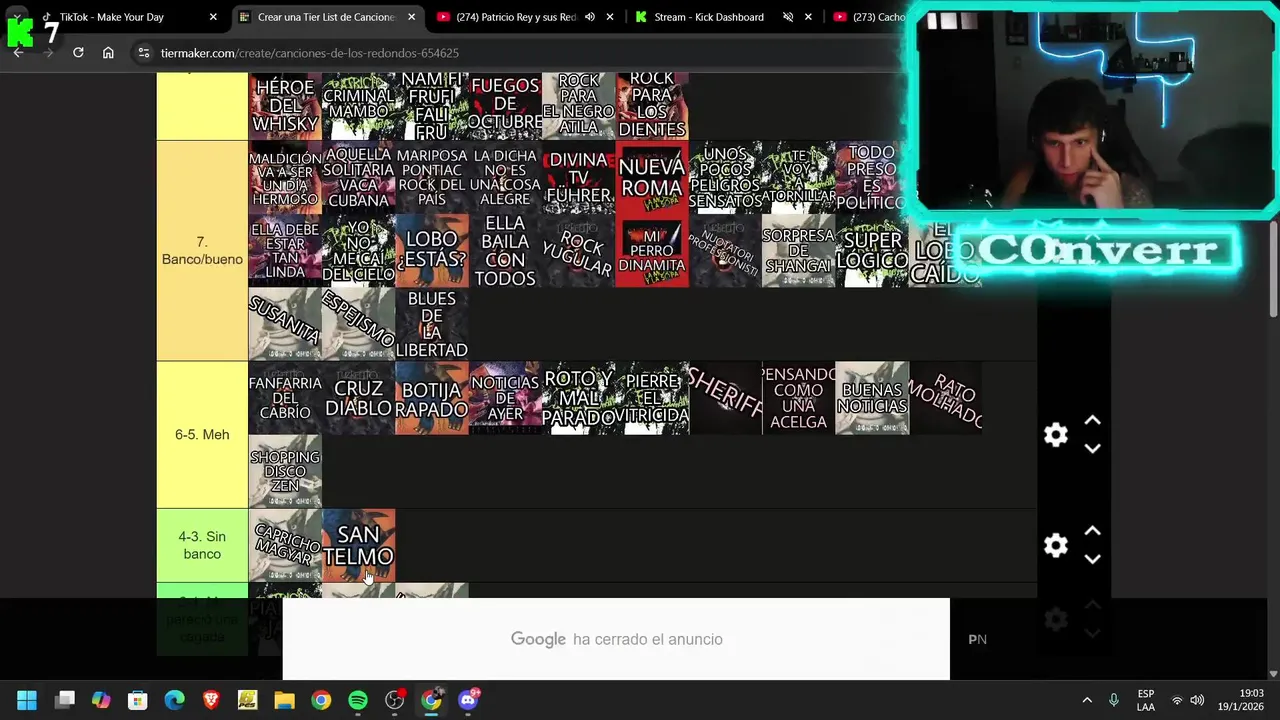1280x720 pixels.
Task: Show hidden system tray icons chevron
Action: tap(1087, 700)
